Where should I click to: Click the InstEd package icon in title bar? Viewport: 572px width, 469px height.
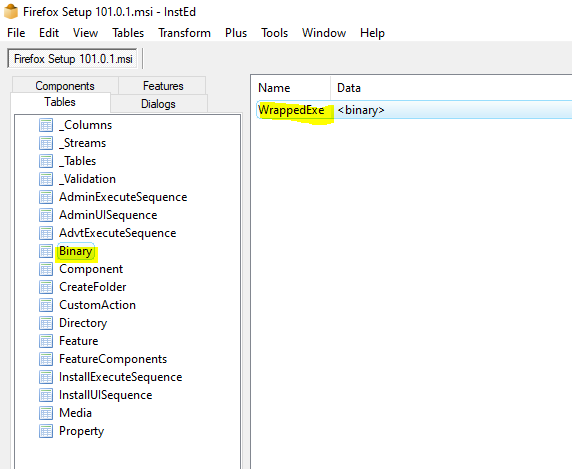pos(11,11)
